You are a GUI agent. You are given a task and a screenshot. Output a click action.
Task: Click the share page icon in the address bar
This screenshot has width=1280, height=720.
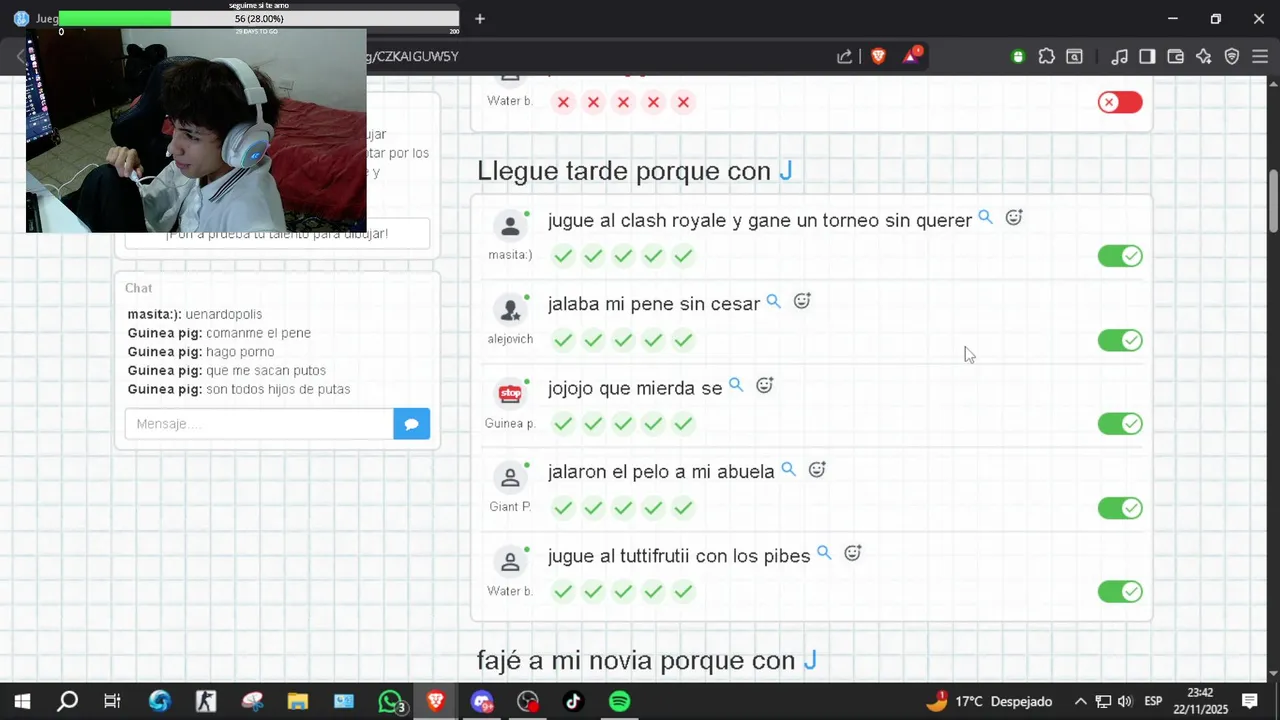pyautogui.click(x=845, y=56)
